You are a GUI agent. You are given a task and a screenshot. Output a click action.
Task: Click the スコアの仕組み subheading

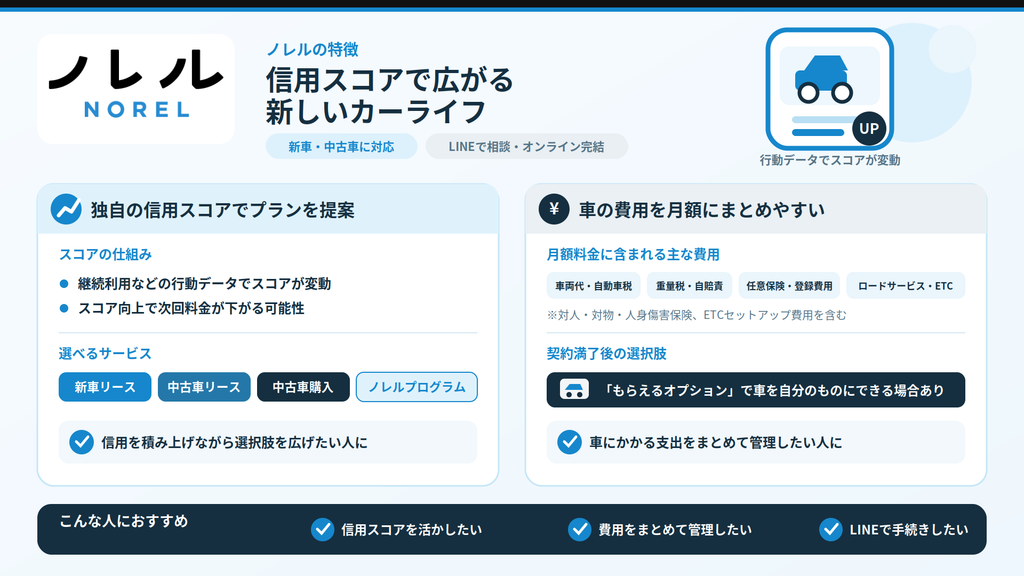[105, 254]
